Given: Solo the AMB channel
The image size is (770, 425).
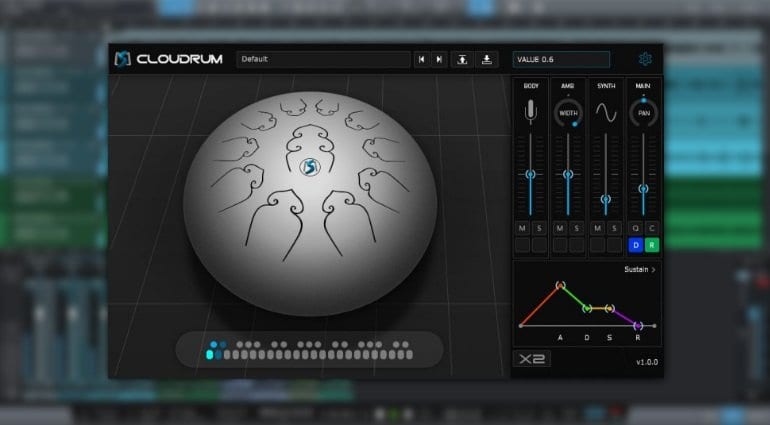Looking at the screenshot, I should tap(577, 228).
